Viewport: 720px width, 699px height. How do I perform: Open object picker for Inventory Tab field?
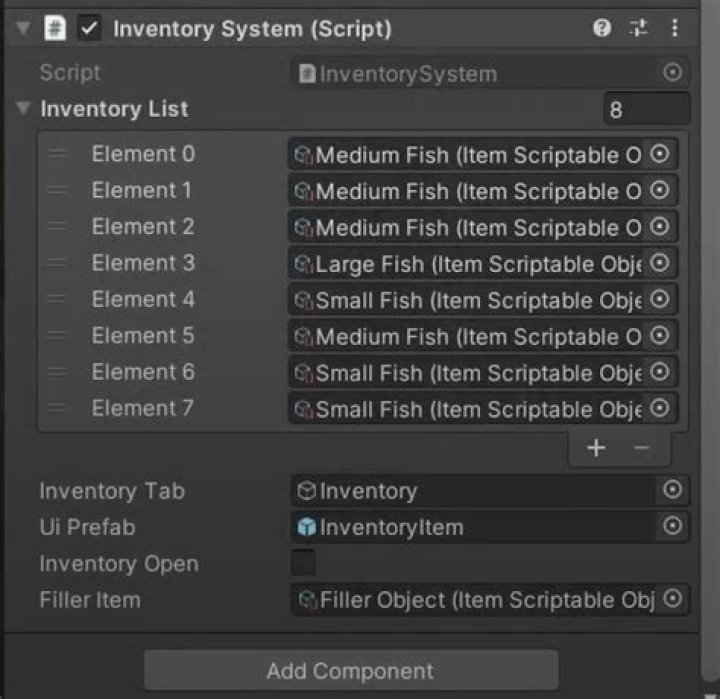[673, 490]
